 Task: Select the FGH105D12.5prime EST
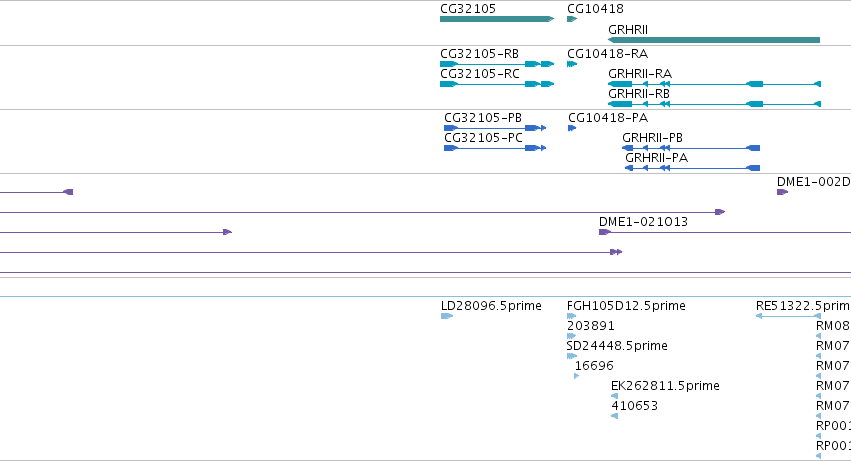[571, 316]
